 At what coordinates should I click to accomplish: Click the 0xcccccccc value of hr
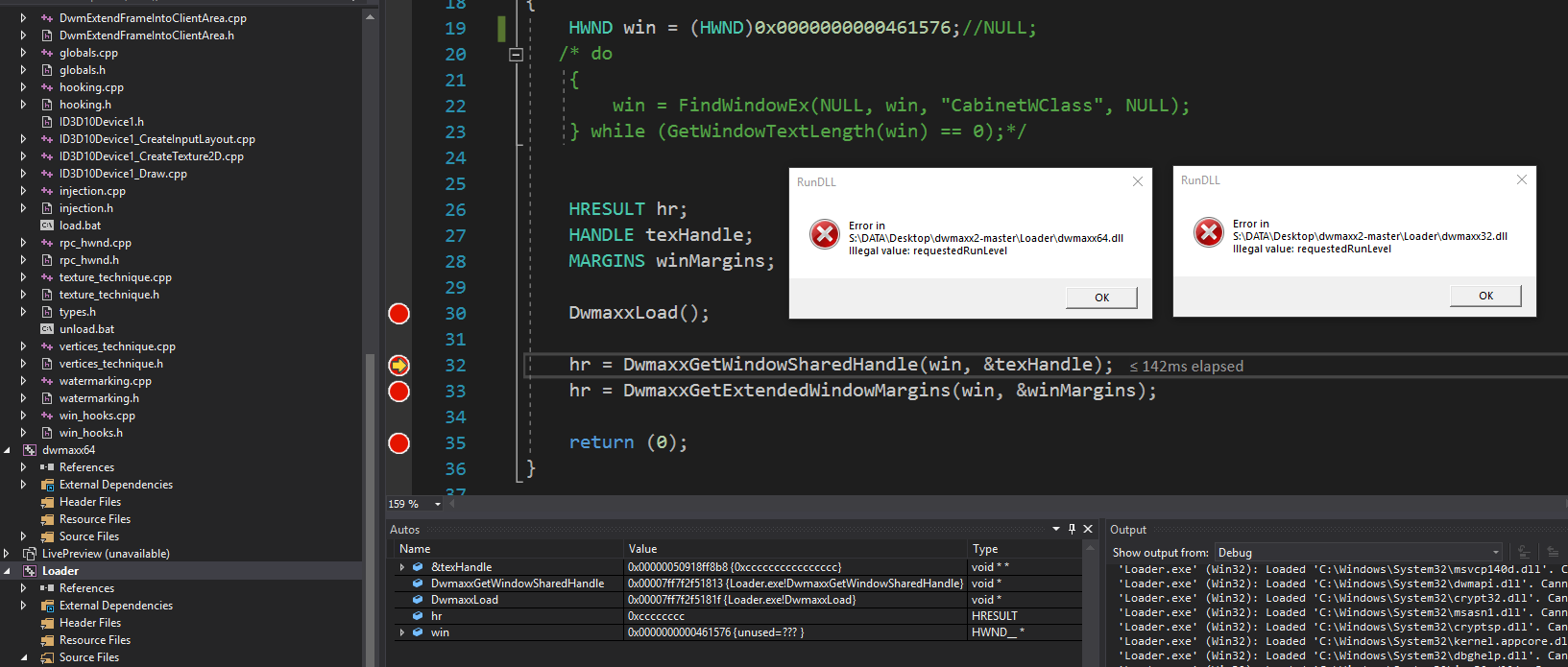pos(657,616)
